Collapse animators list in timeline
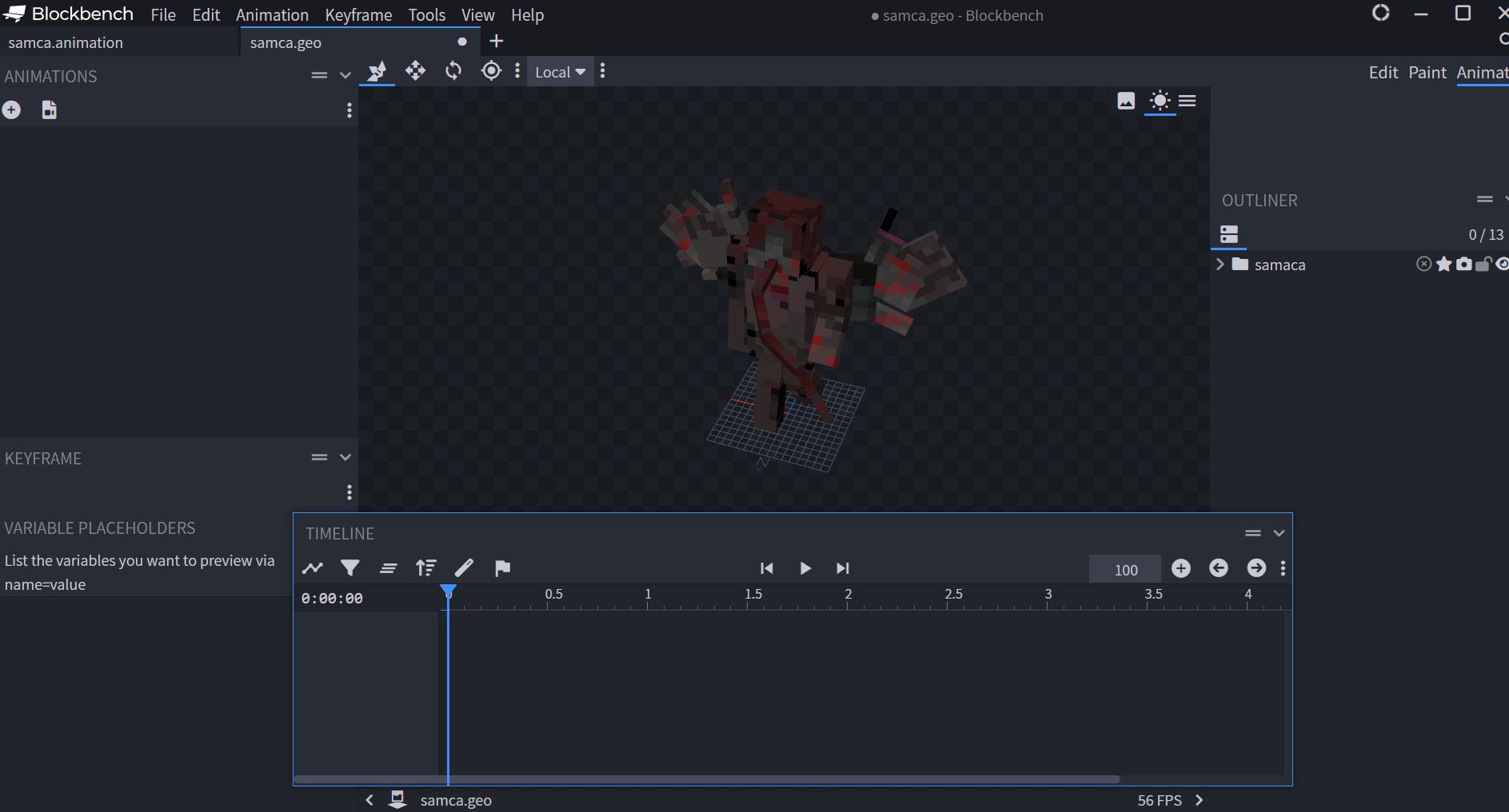The height and width of the screenshot is (812, 1509). (389, 568)
